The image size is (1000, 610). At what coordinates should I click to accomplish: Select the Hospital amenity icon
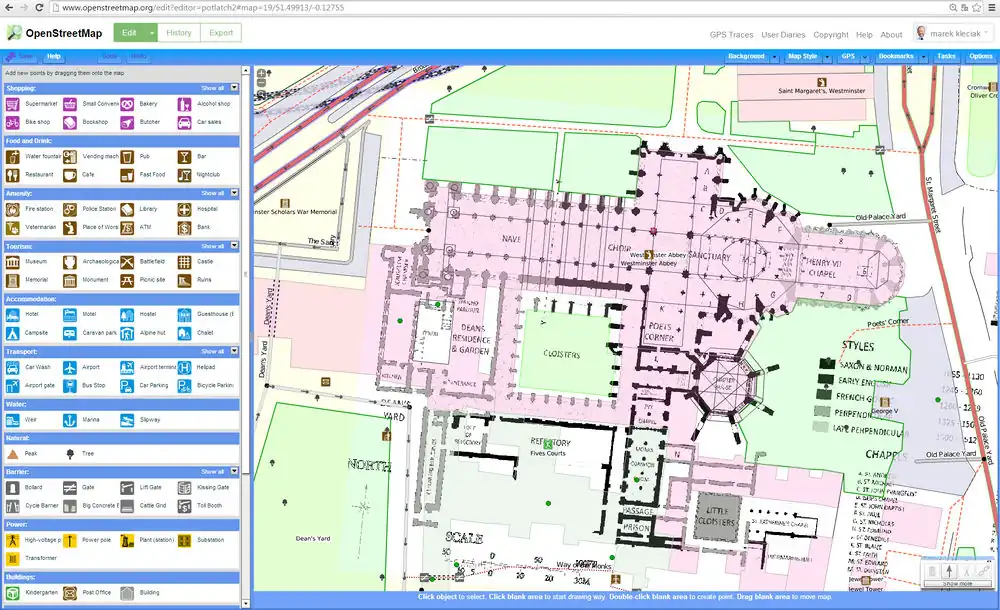184,210
